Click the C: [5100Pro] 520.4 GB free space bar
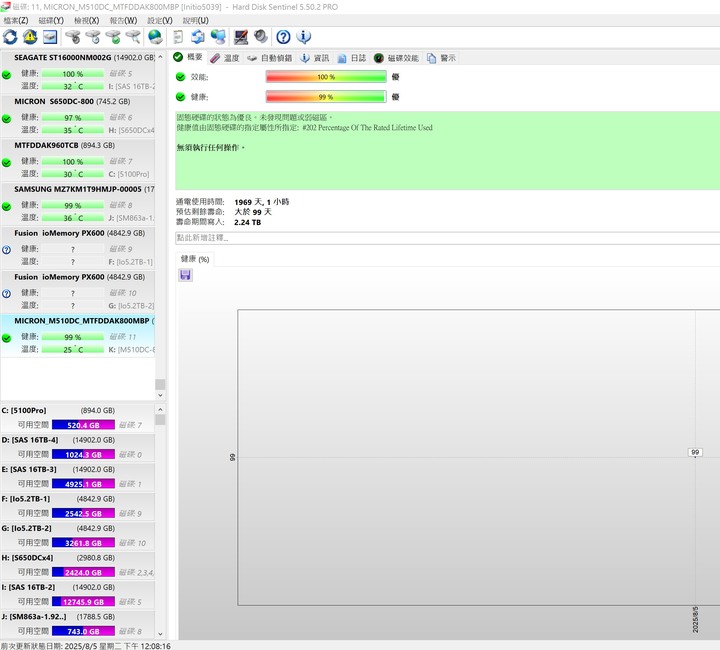Viewport: 720px width, 650px height. (x=83, y=425)
